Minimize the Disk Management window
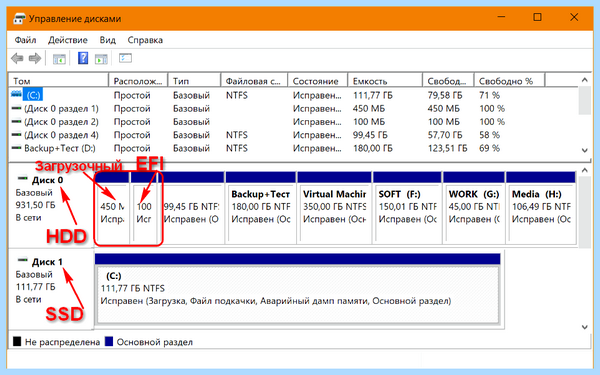The image size is (600, 375). 501,17
